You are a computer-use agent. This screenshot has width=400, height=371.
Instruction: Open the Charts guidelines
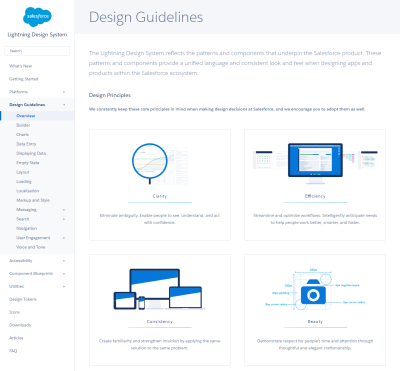point(23,135)
